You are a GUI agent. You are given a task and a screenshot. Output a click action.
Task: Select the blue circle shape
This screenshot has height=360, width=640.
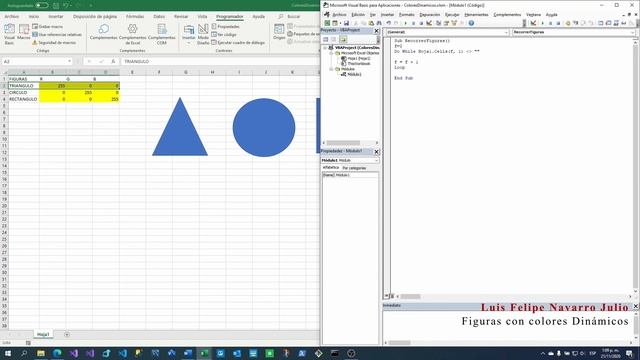[x=264, y=127]
